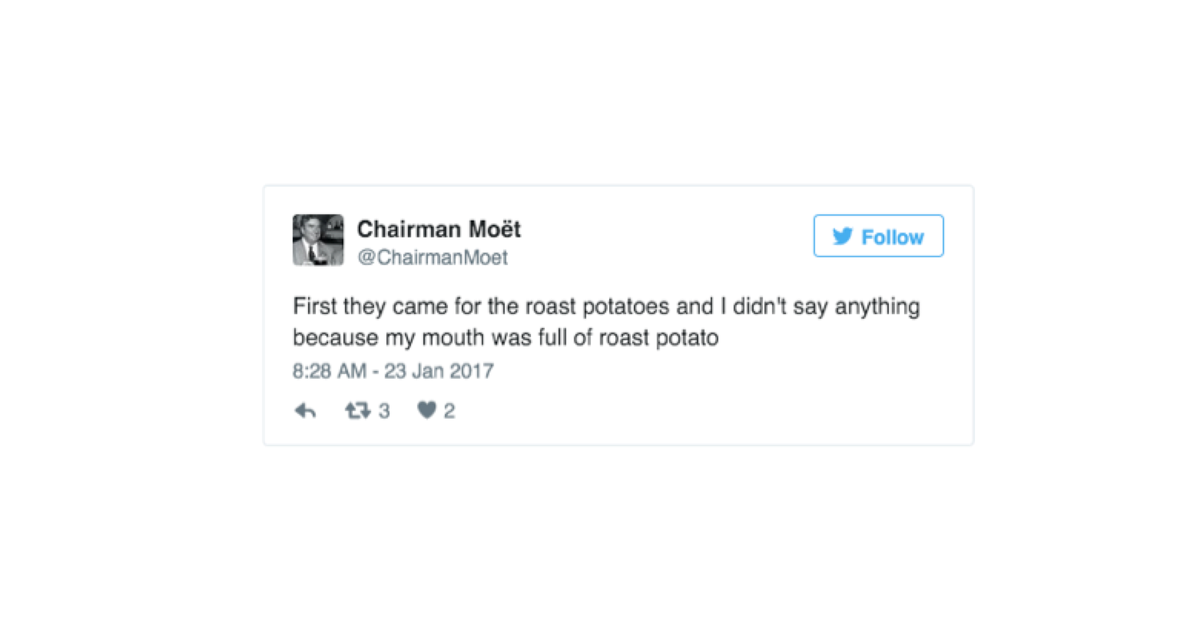Open the tweet permalink via the timestamp

coord(392,371)
